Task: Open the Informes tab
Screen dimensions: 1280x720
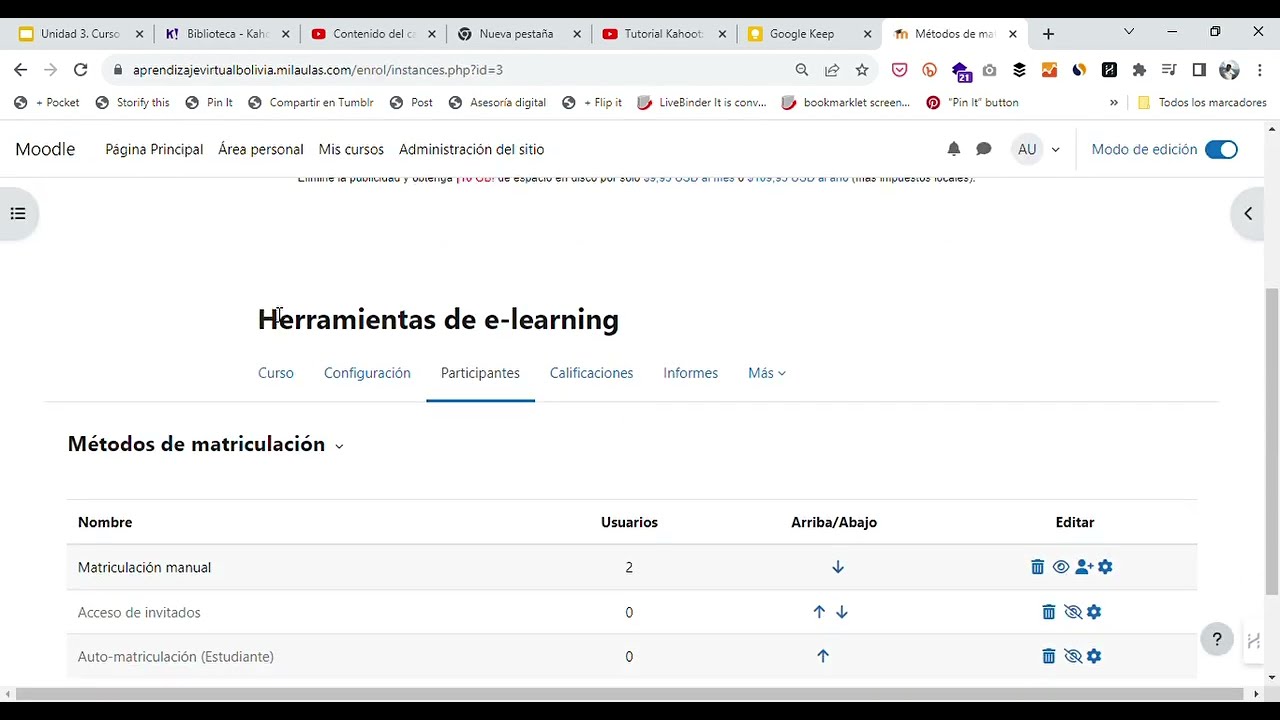Action: point(690,373)
